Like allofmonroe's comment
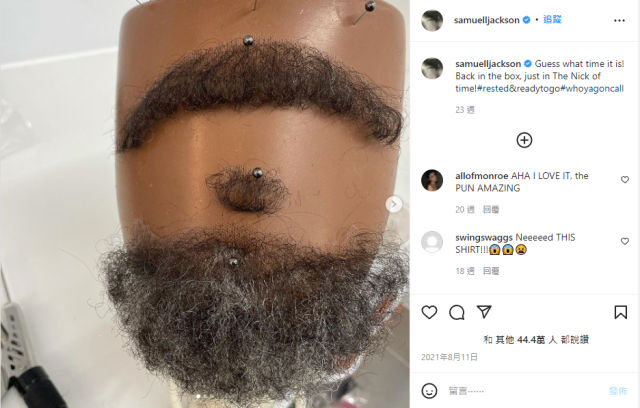Viewport: 640px width, 408px height. 624,180
